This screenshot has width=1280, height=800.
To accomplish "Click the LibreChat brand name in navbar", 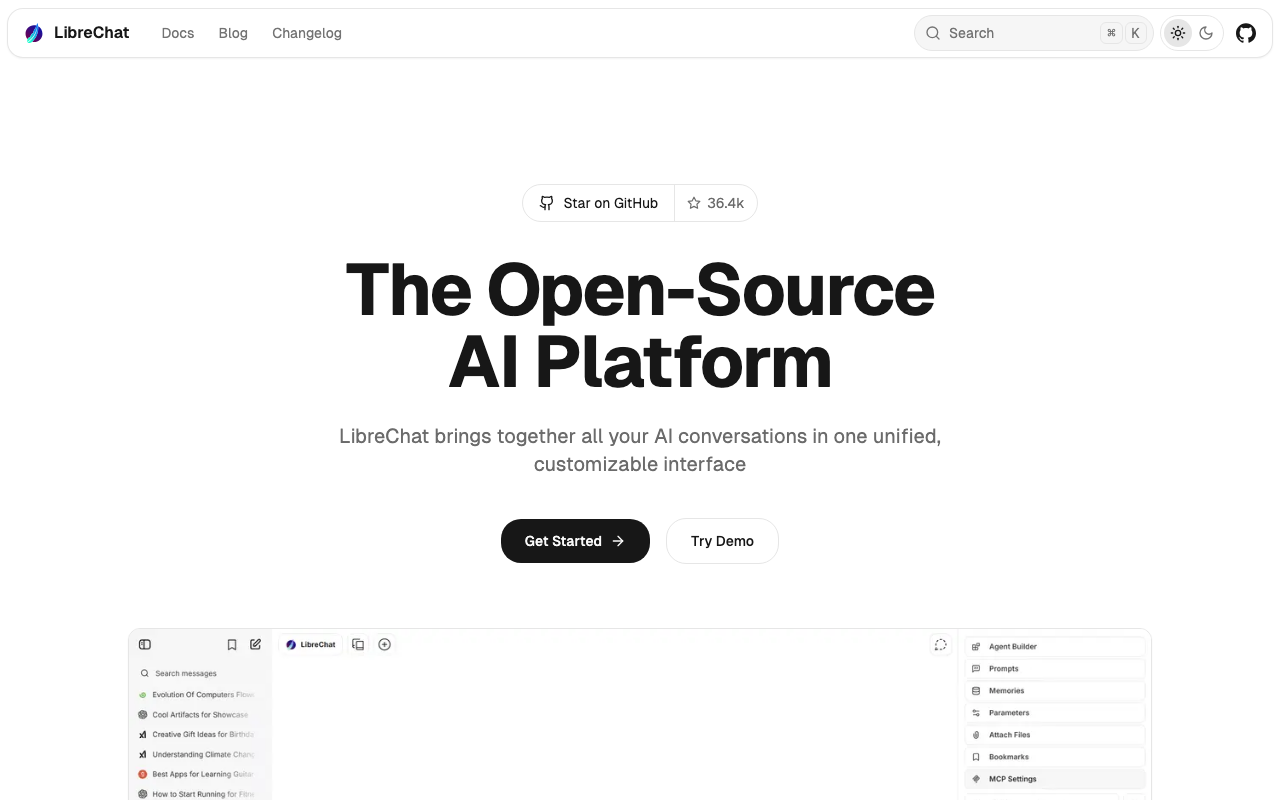I will click(x=92, y=33).
